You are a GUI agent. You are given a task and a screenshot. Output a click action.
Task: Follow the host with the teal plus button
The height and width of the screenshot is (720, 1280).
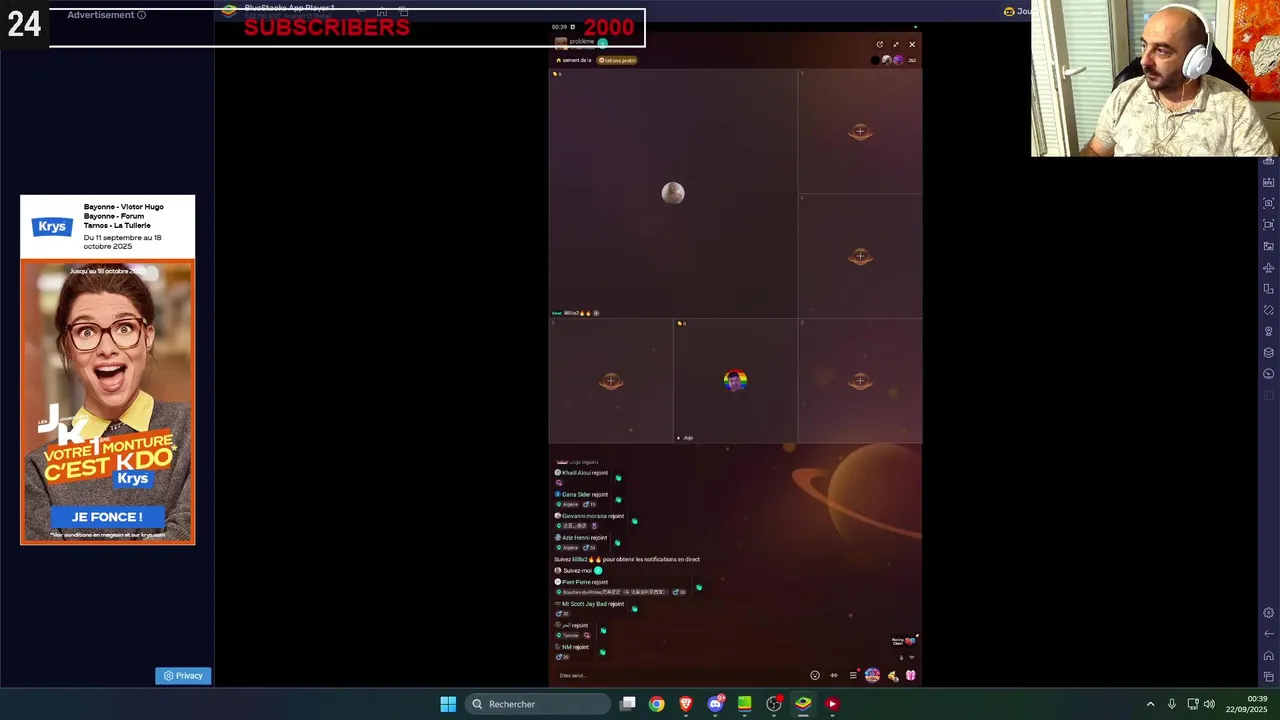602,42
